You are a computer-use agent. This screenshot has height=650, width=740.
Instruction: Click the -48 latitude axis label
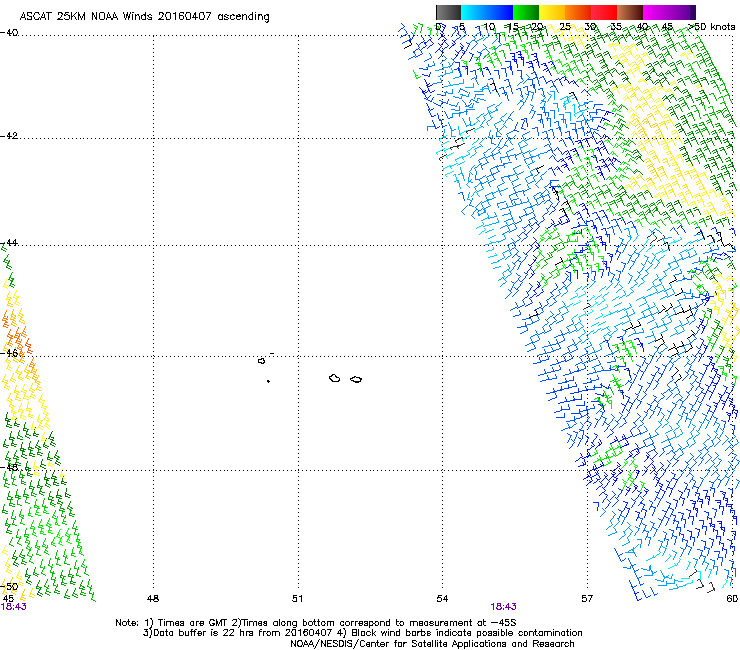(9, 467)
